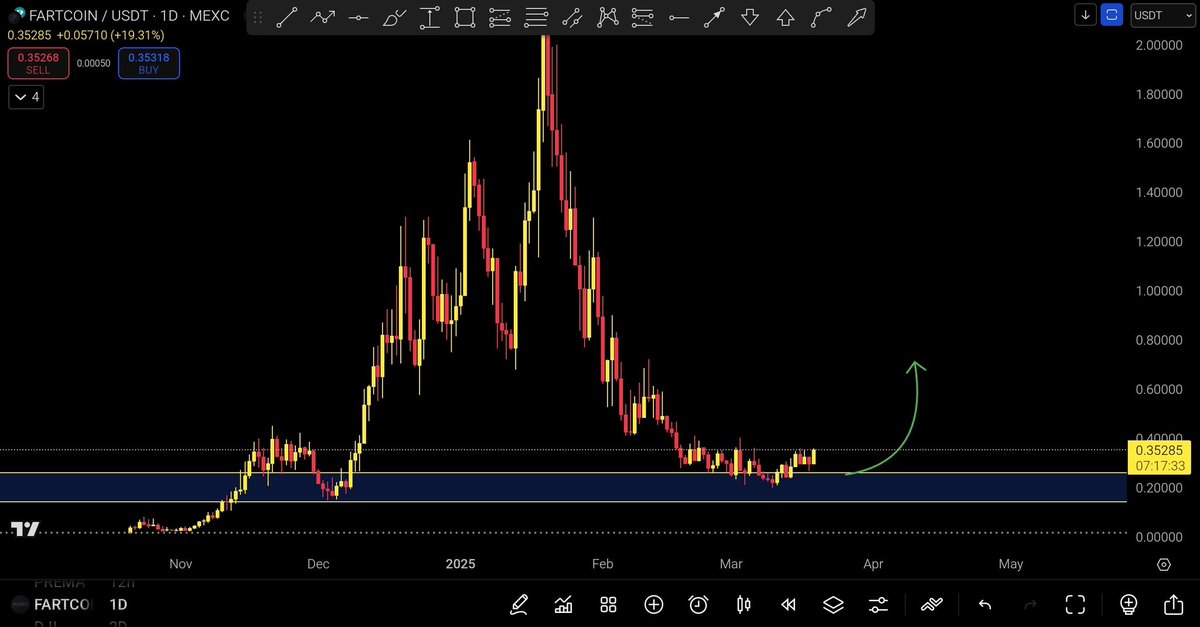Click the blue bracket button in top right
The image size is (1200, 627).
point(1112,15)
